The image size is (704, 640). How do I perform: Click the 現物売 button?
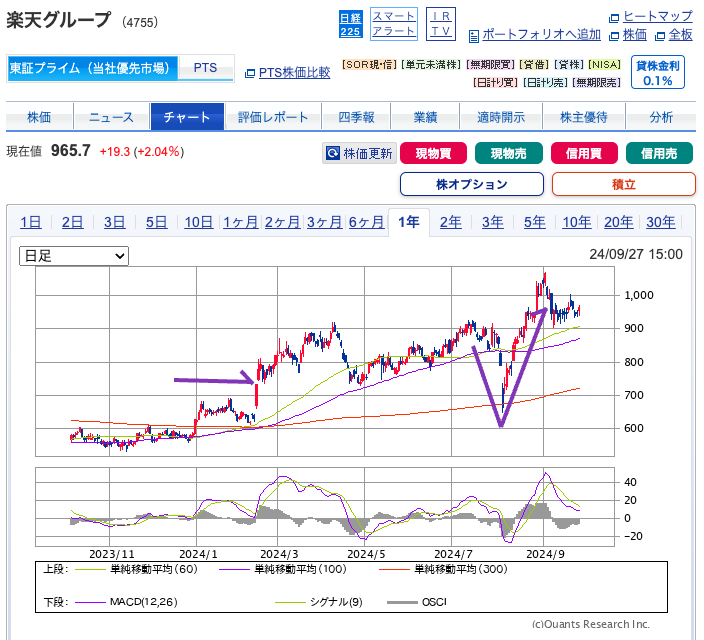[x=509, y=154]
